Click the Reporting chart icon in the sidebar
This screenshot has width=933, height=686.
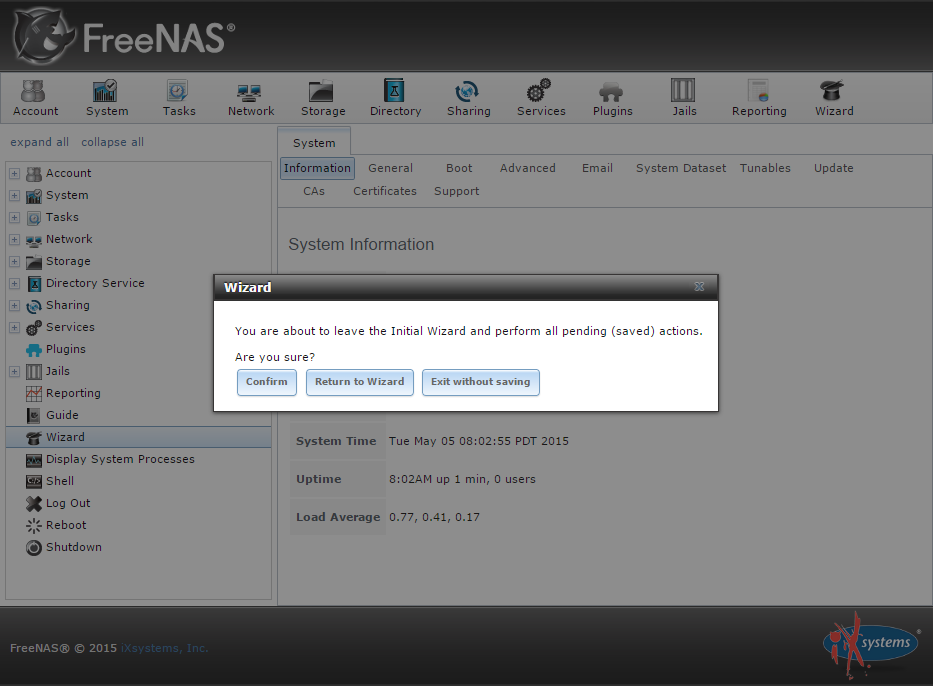(x=34, y=393)
